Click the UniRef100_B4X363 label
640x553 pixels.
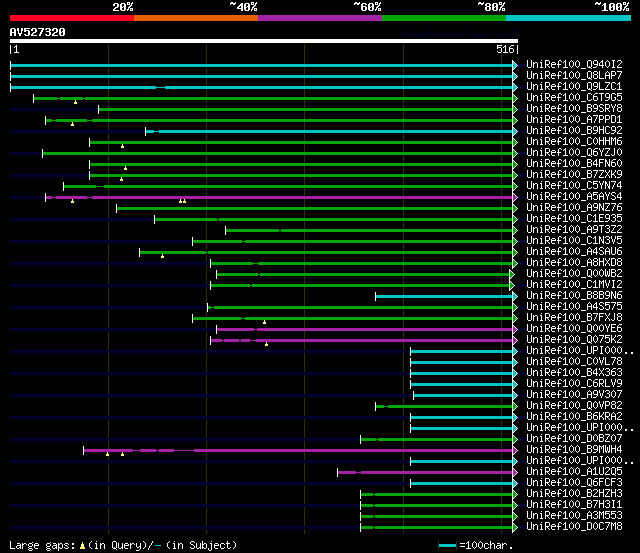[574, 373]
